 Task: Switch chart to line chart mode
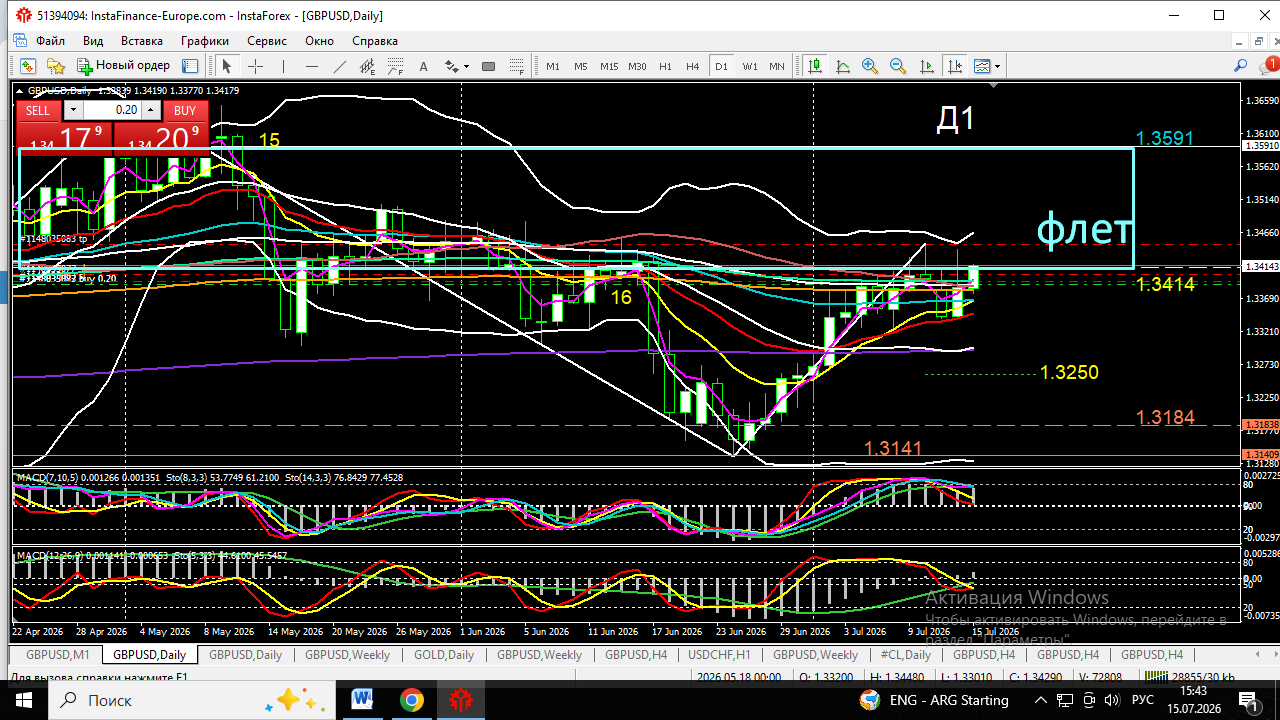[843, 66]
